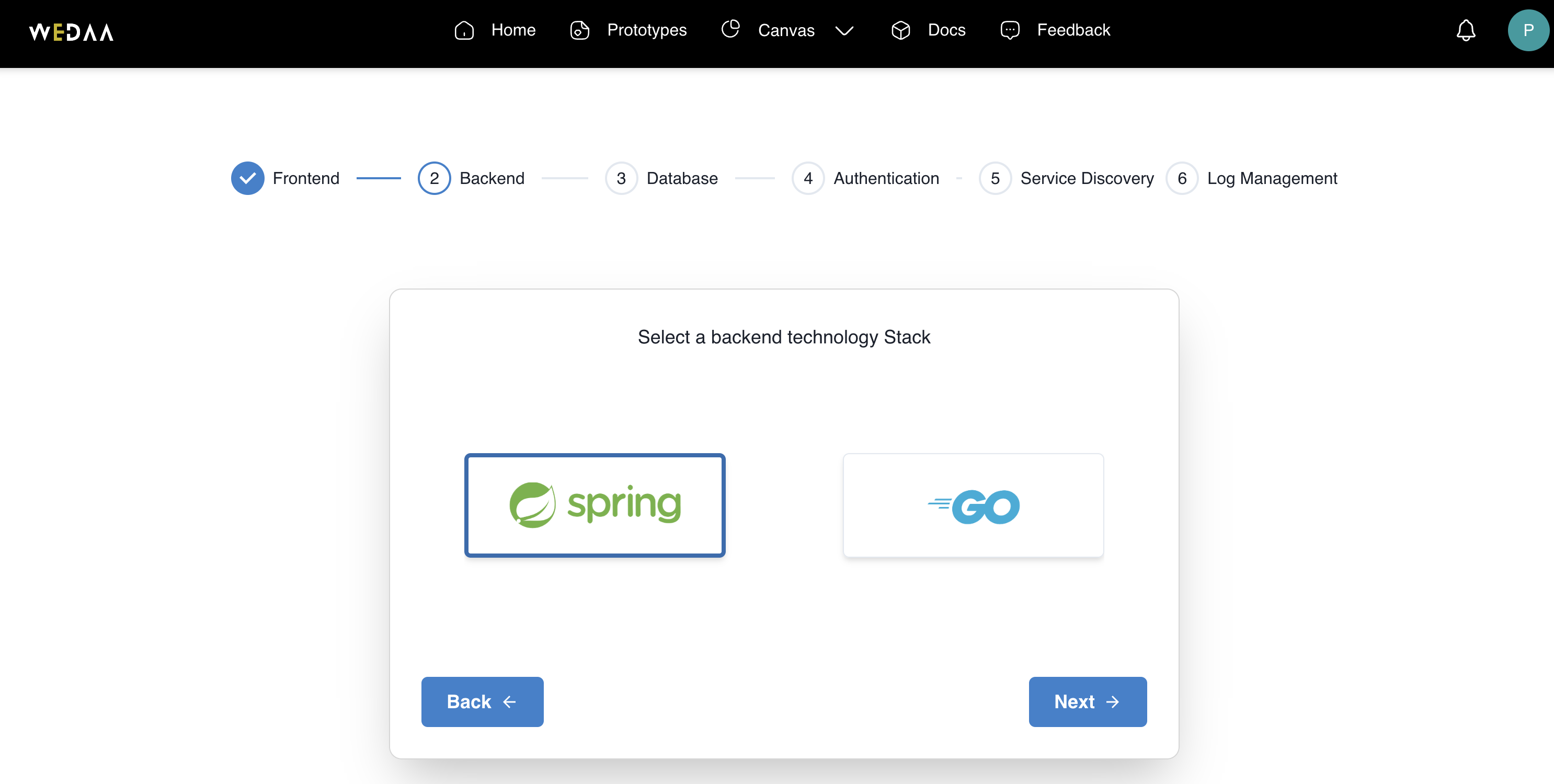Expand the Canvas dropdown chevron

[844, 31]
